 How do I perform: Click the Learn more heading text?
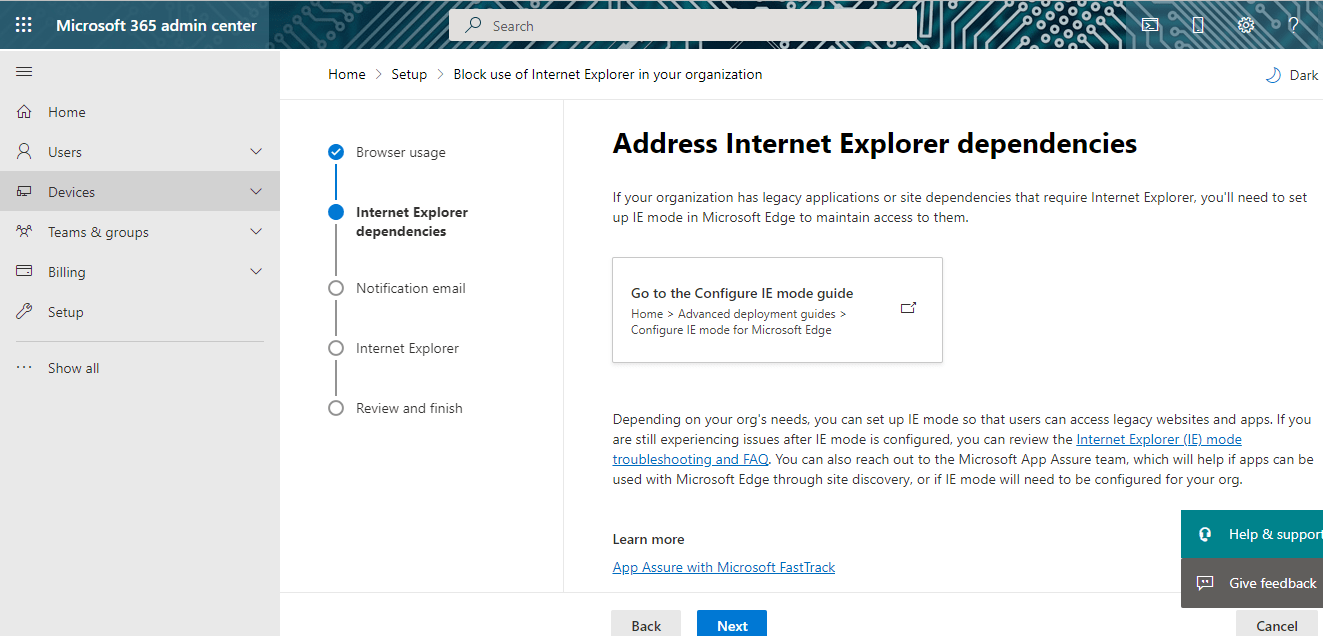[648, 539]
